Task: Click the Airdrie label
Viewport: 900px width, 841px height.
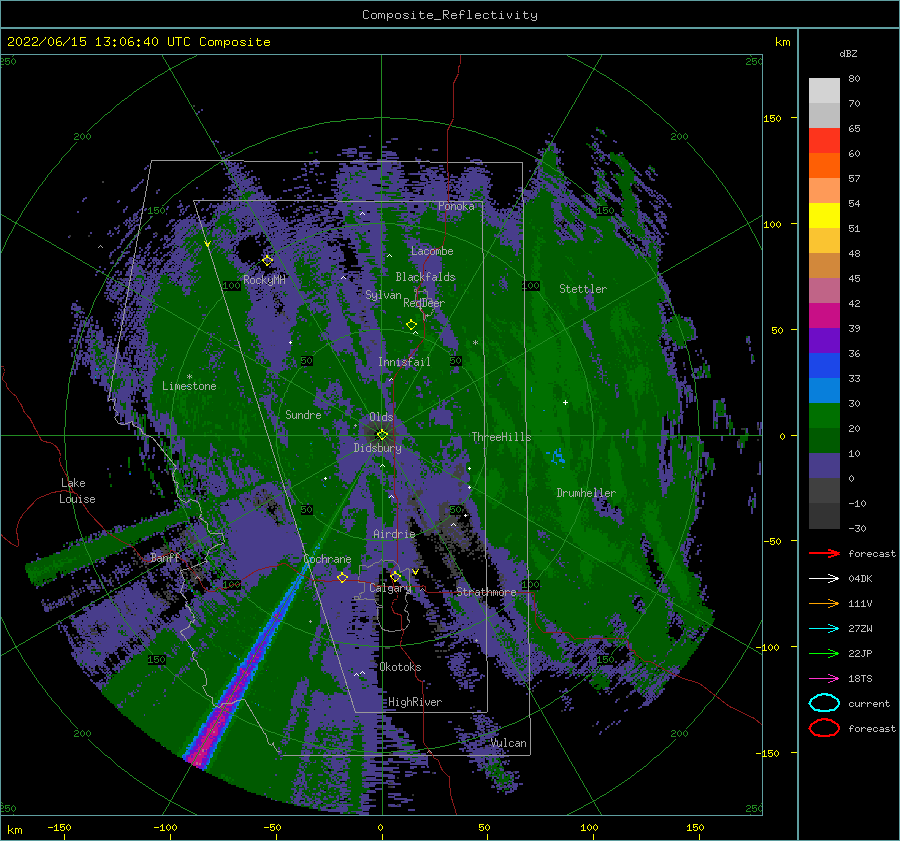Action: (x=394, y=534)
